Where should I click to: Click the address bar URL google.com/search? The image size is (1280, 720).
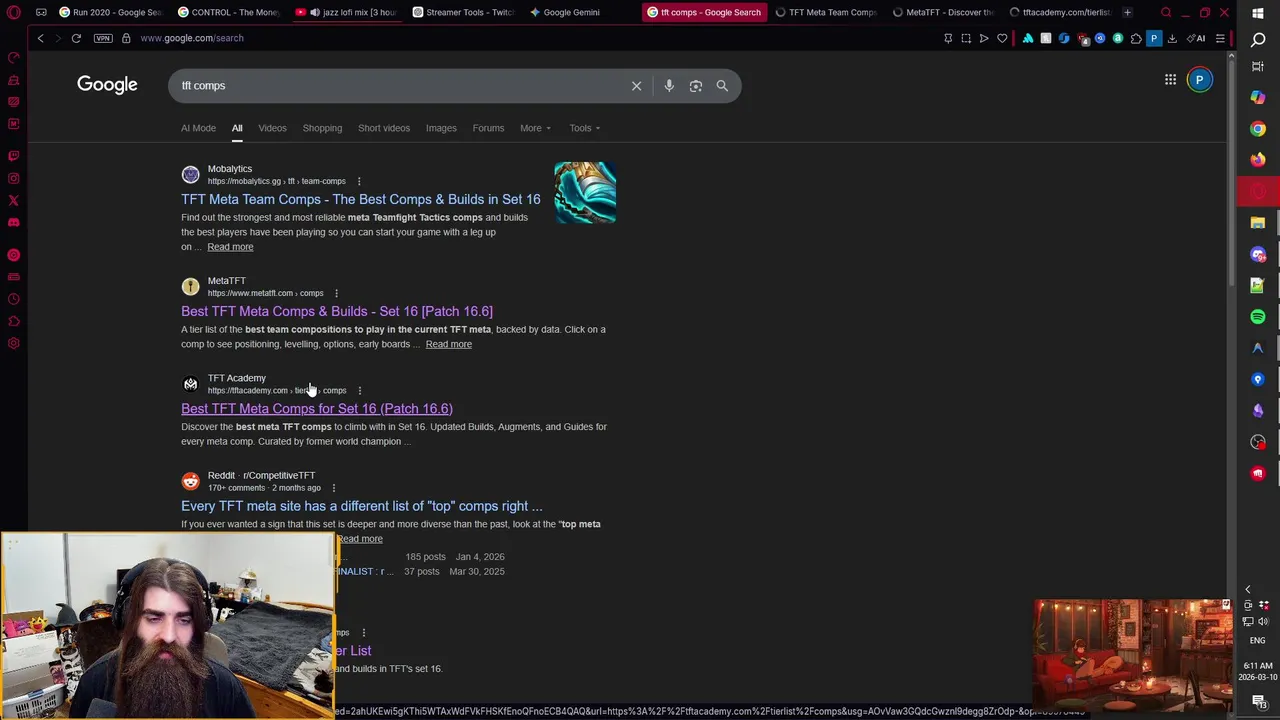(x=192, y=38)
